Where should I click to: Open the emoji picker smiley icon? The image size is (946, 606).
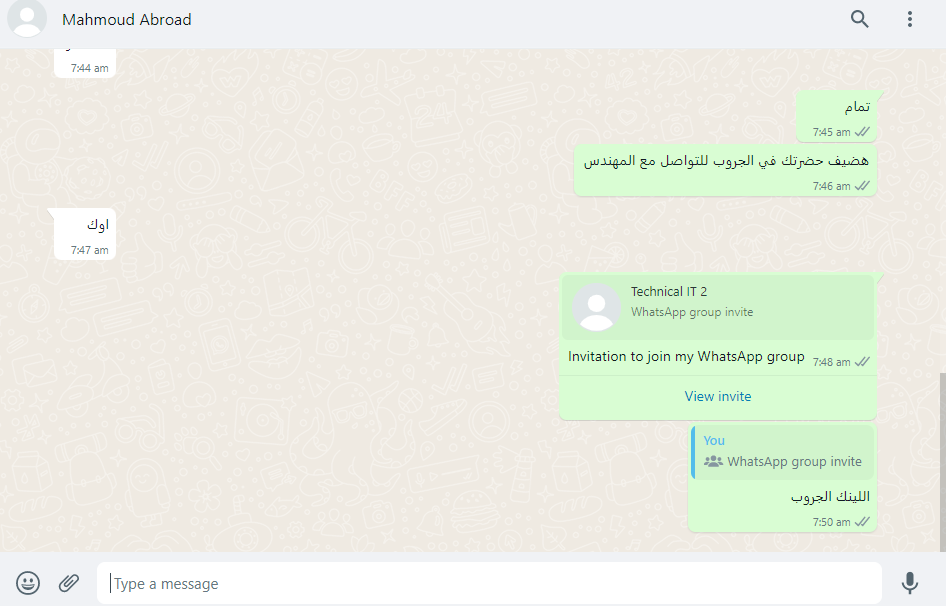pos(28,583)
